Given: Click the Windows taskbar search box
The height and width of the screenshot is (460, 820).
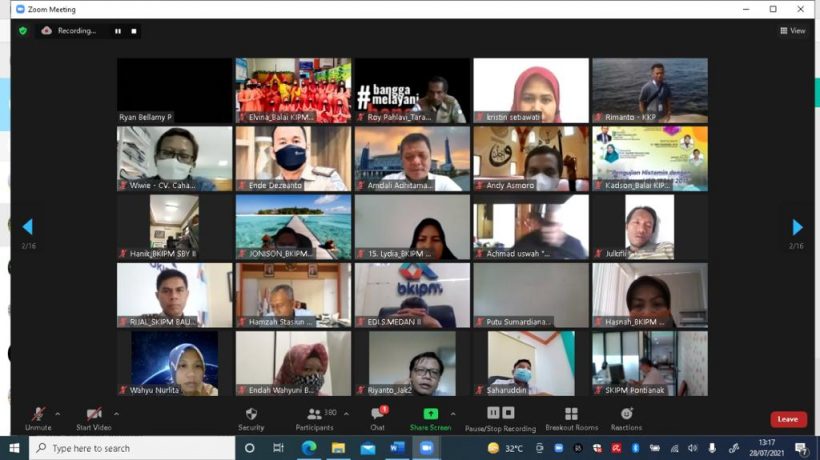Looking at the screenshot, I should click(x=132, y=448).
